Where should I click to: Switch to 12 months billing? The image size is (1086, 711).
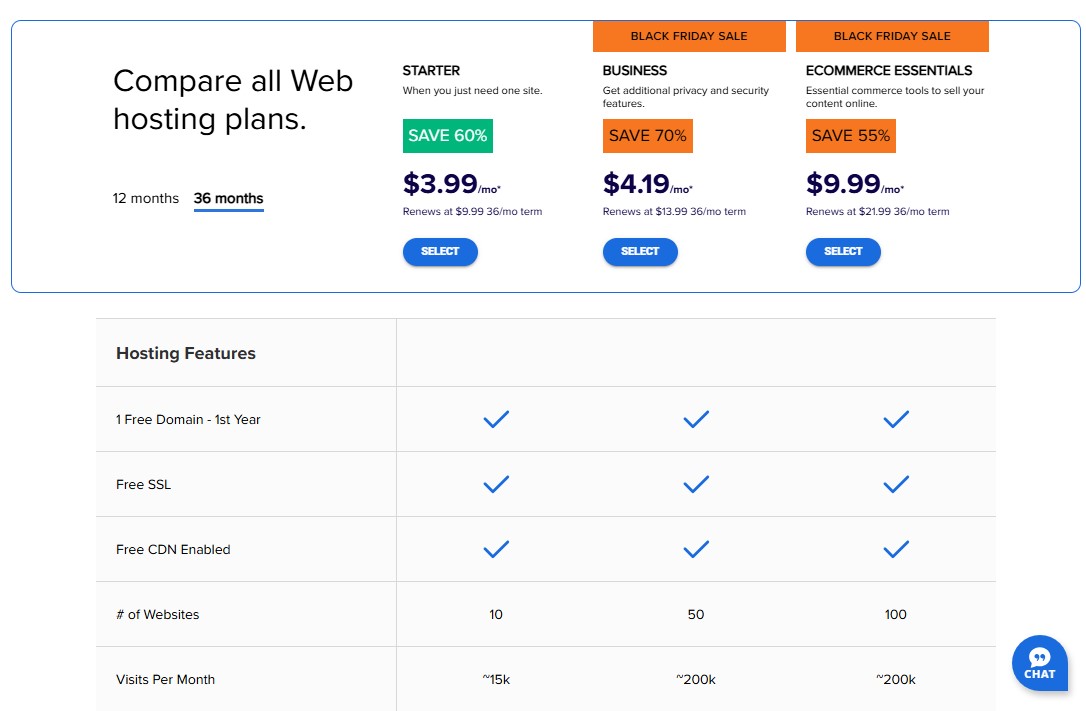(146, 198)
